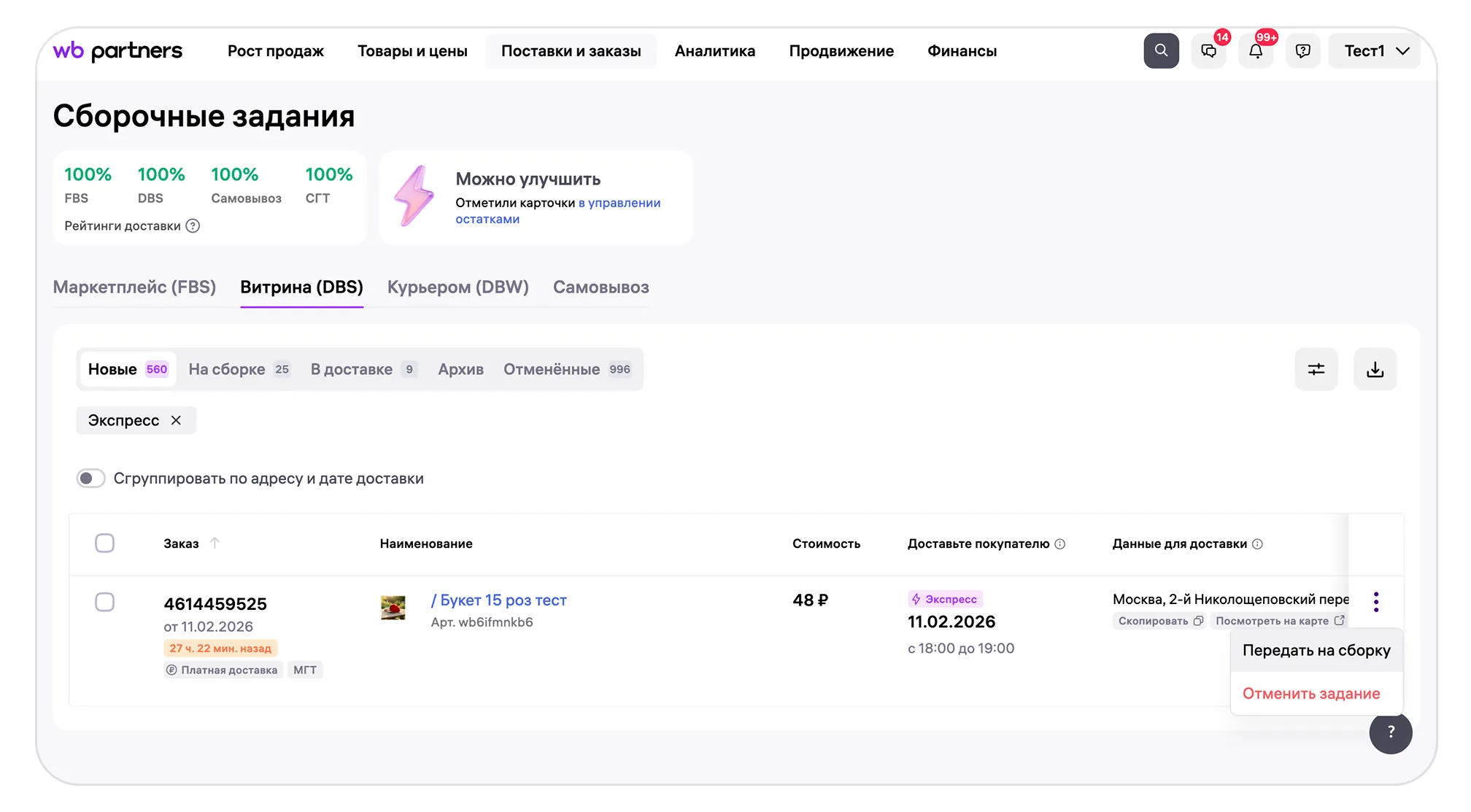Open the filter settings sliders icon
Viewport: 1471px width, 812px height.
coord(1316,369)
